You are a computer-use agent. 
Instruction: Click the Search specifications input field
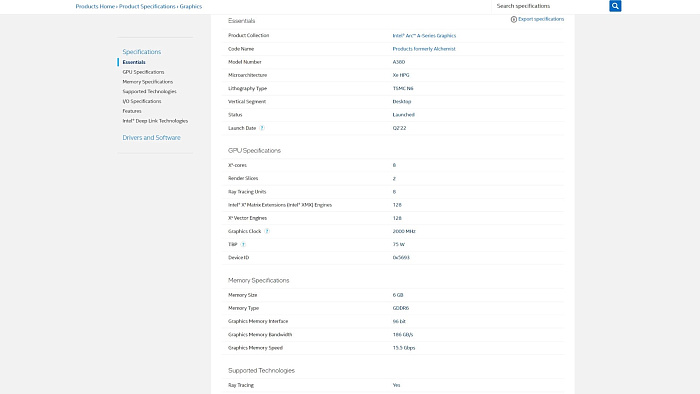(x=550, y=6)
